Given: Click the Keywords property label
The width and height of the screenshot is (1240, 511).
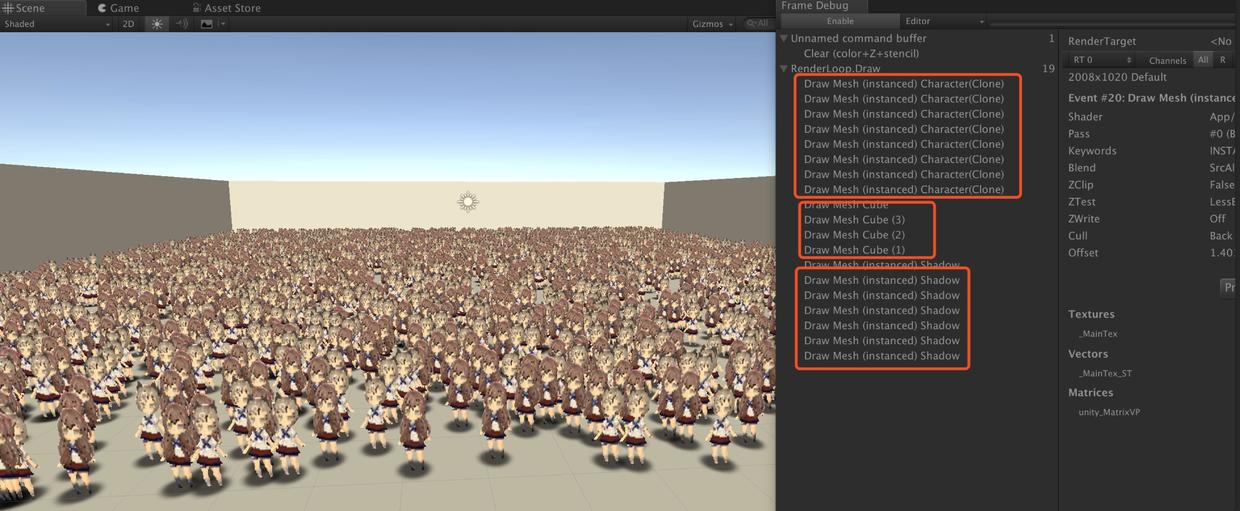Looking at the screenshot, I should pos(1092,151).
